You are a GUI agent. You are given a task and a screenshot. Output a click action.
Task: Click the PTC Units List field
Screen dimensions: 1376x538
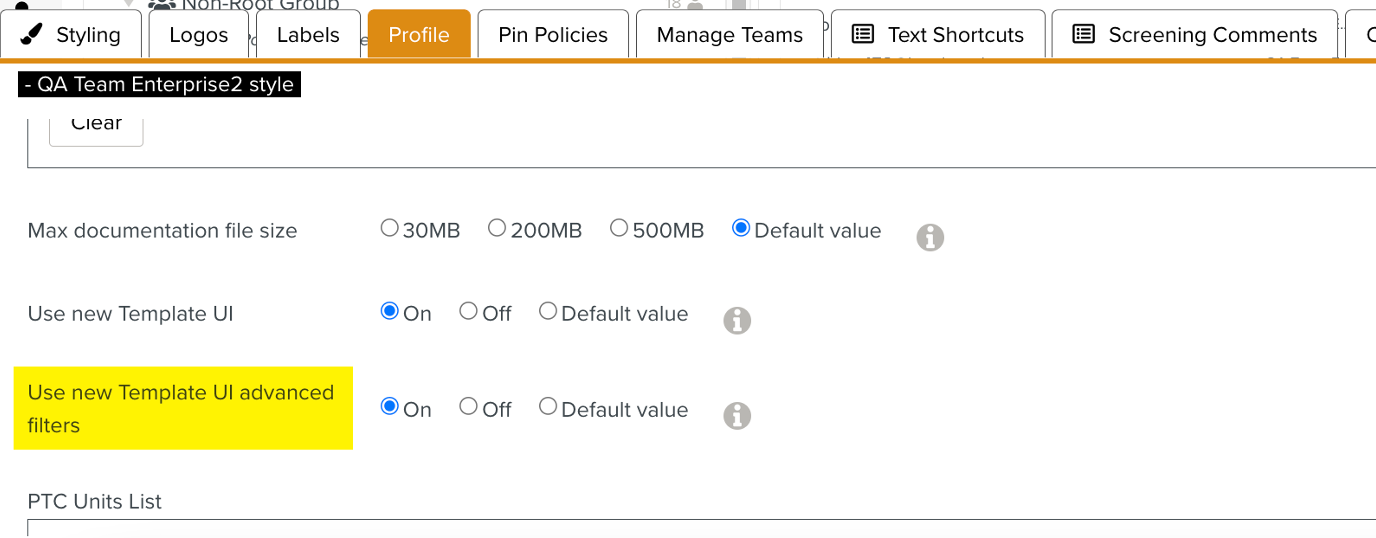pos(700,528)
